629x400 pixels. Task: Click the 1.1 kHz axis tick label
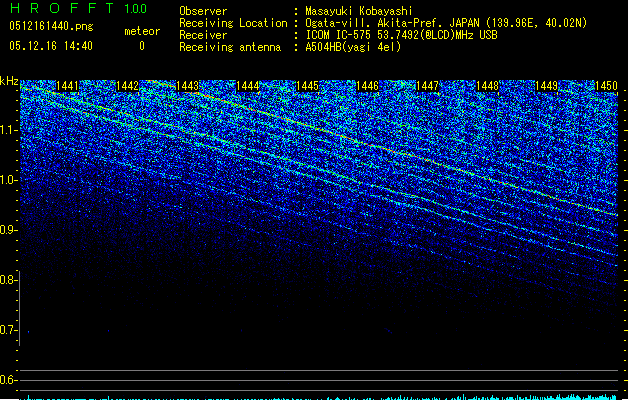(8, 130)
